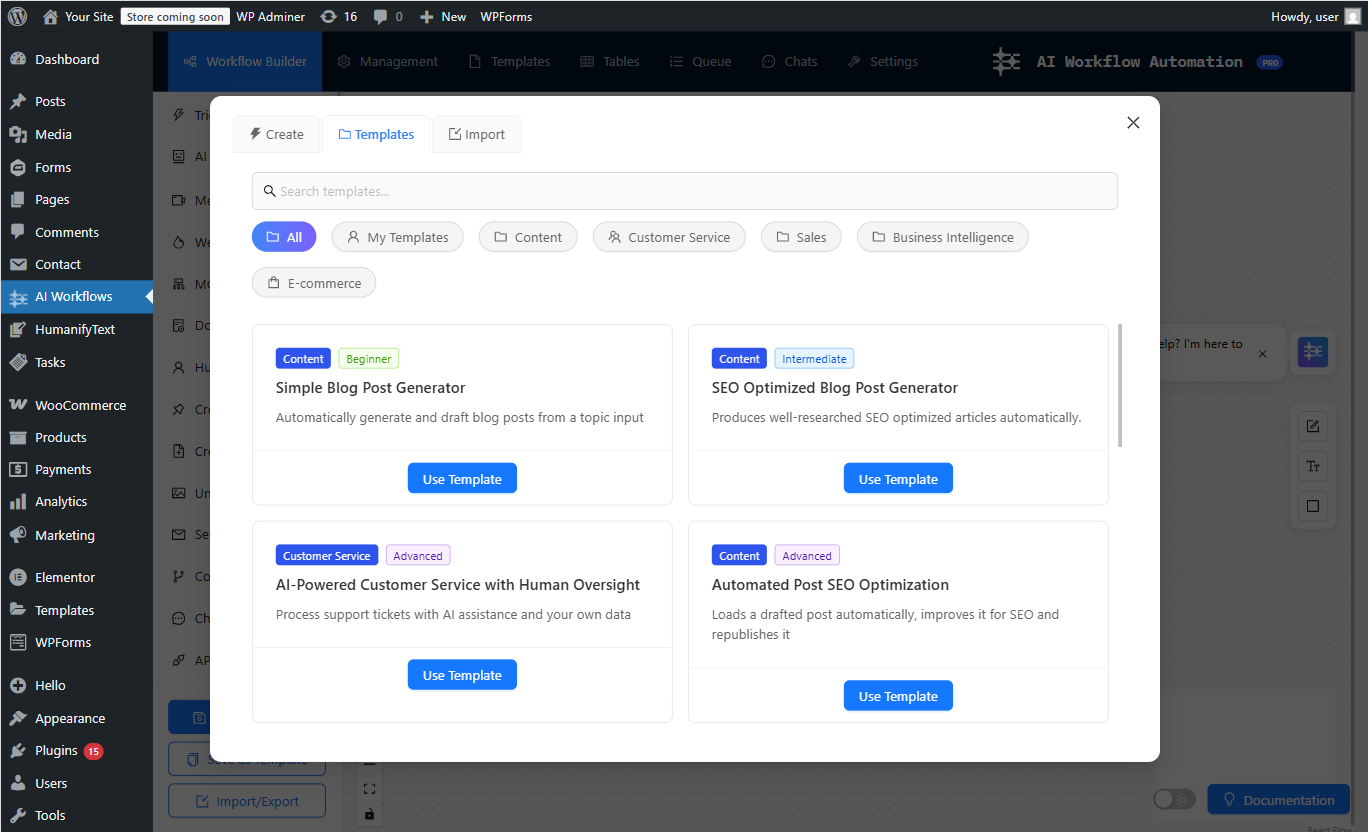The height and width of the screenshot is (832, 1368).
Task: Click the note edit tool icon
Action: (1313, 427)
